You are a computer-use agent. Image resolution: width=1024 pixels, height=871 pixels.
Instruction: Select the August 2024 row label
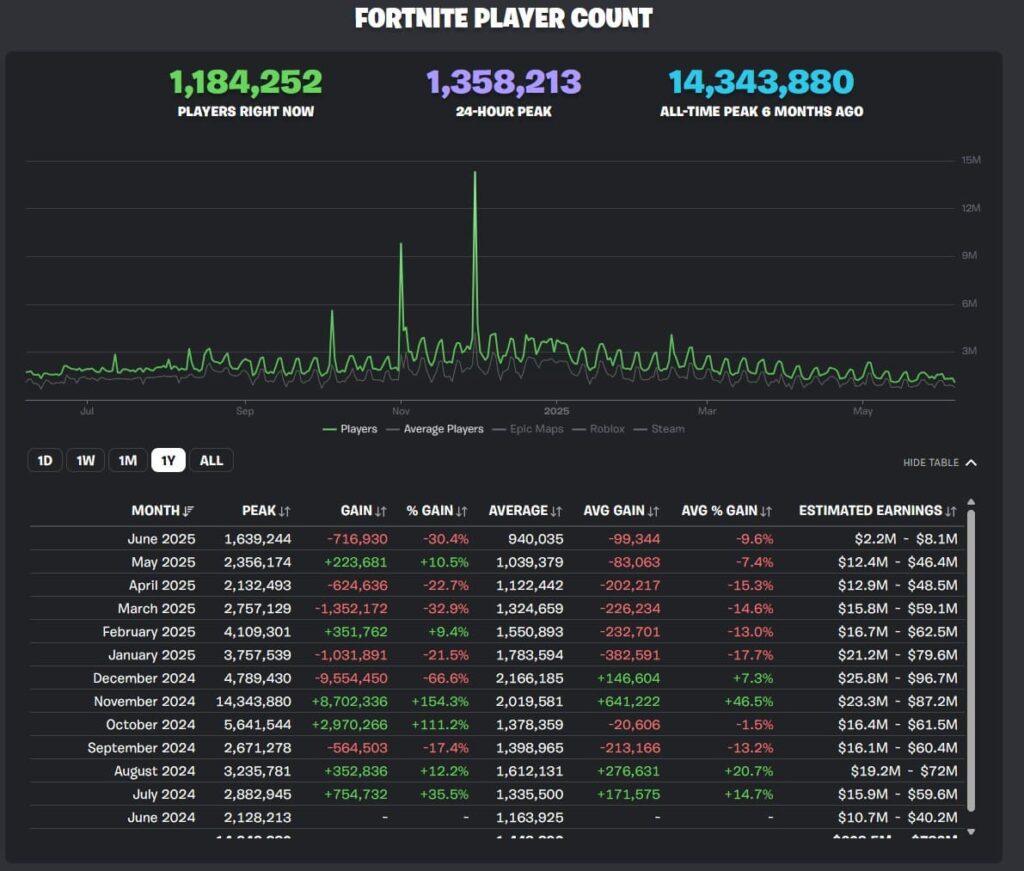pos(155,771)
